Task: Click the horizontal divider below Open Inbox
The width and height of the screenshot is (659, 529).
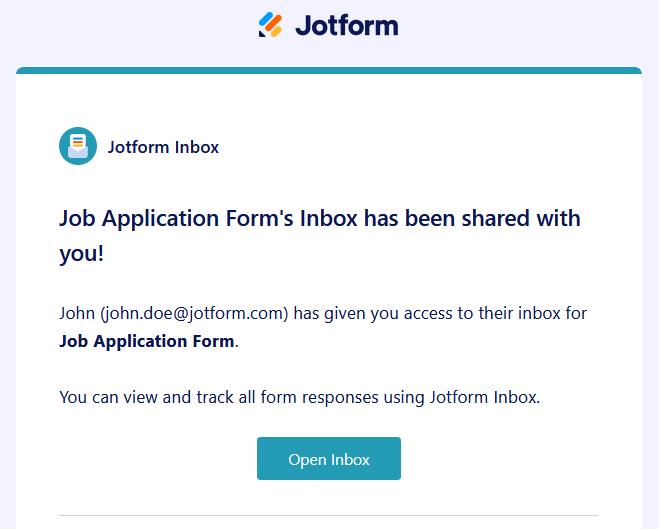Action: [329, 516]
